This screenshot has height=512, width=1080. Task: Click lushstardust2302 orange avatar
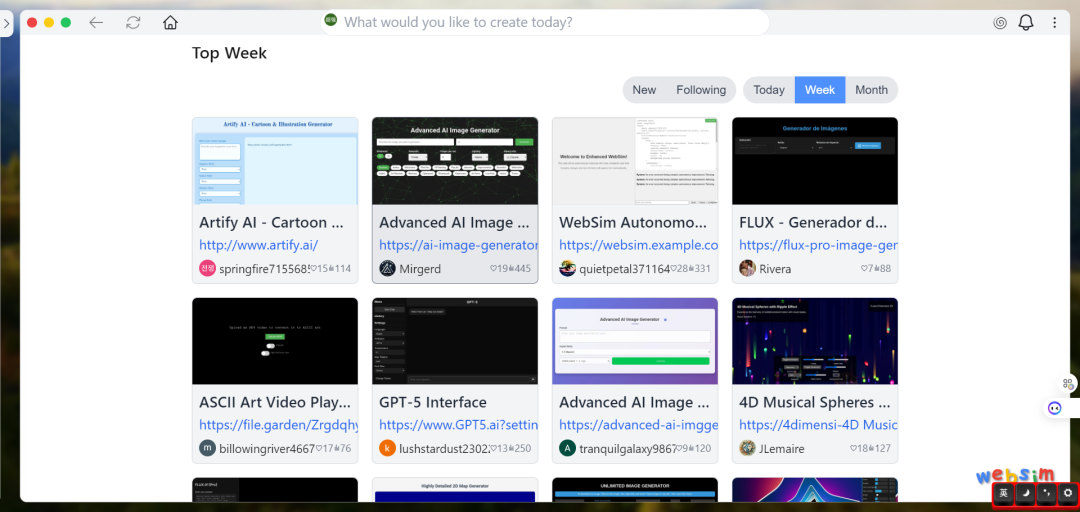coord(387,448)
